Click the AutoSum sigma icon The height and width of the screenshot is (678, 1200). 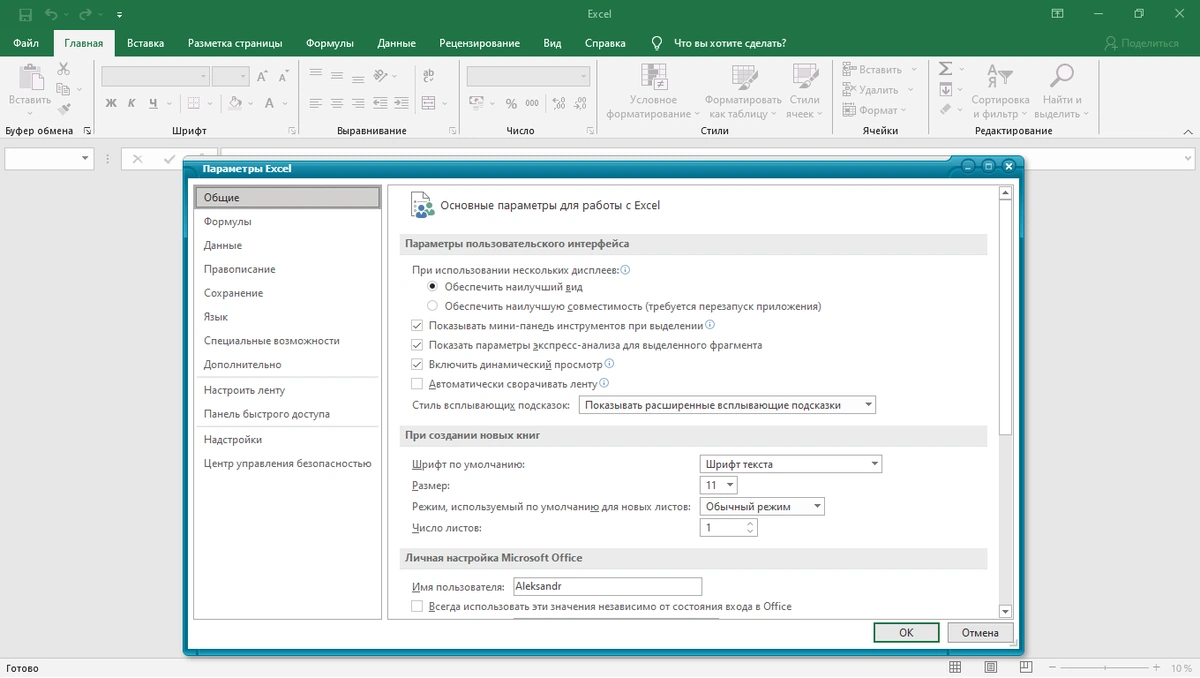point(945,70)
